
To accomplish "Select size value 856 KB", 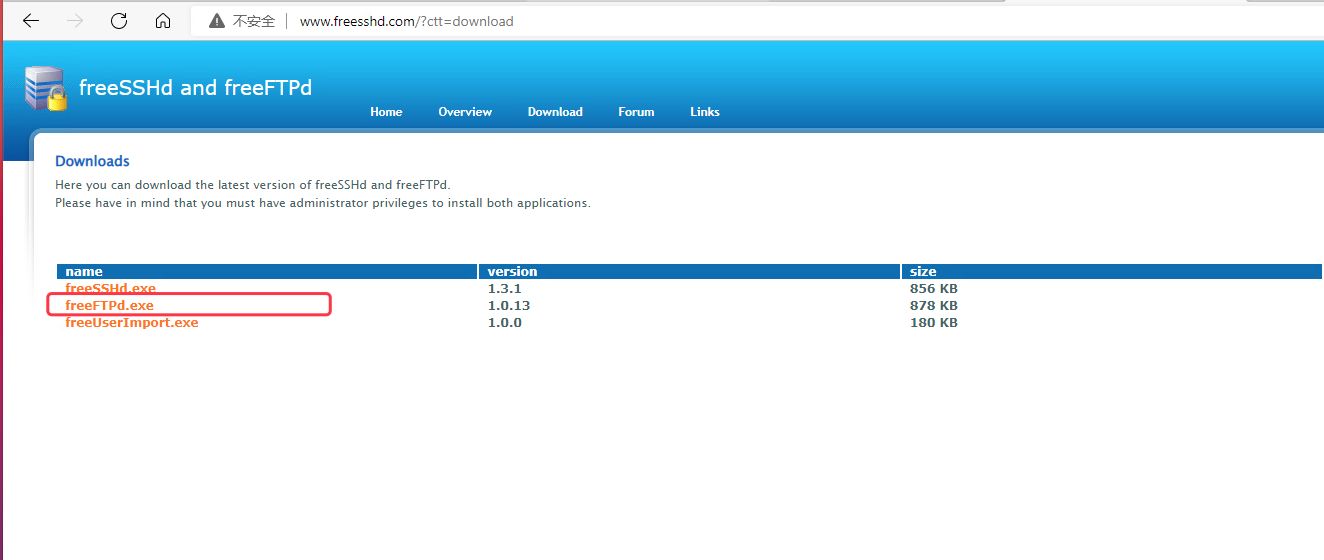I will tap(933, 288).
